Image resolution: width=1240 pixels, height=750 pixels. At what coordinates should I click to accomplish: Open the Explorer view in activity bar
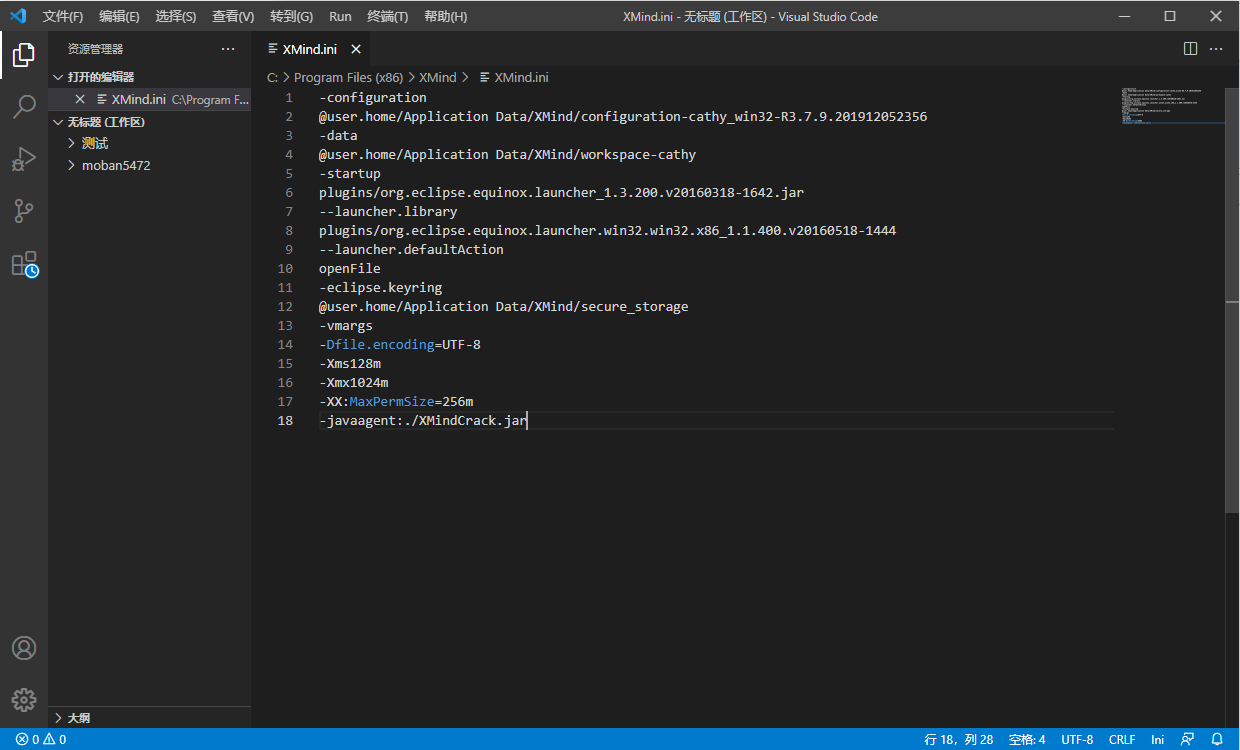pos(24,55)
